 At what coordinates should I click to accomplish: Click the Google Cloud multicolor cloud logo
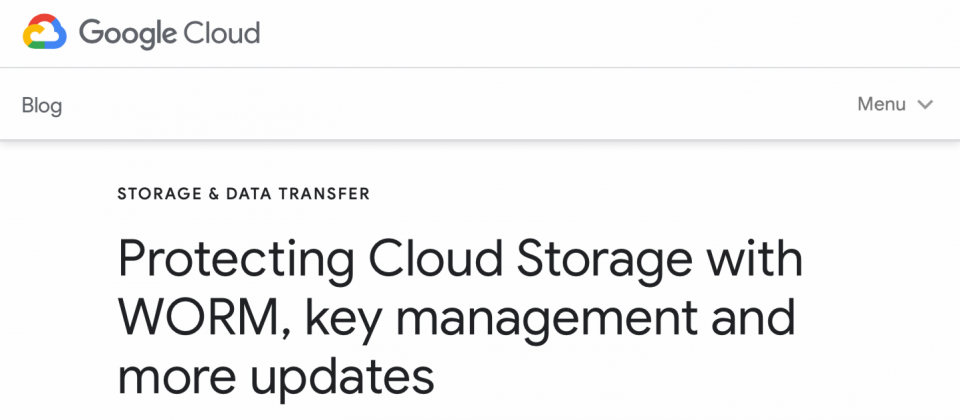(45, 32)
